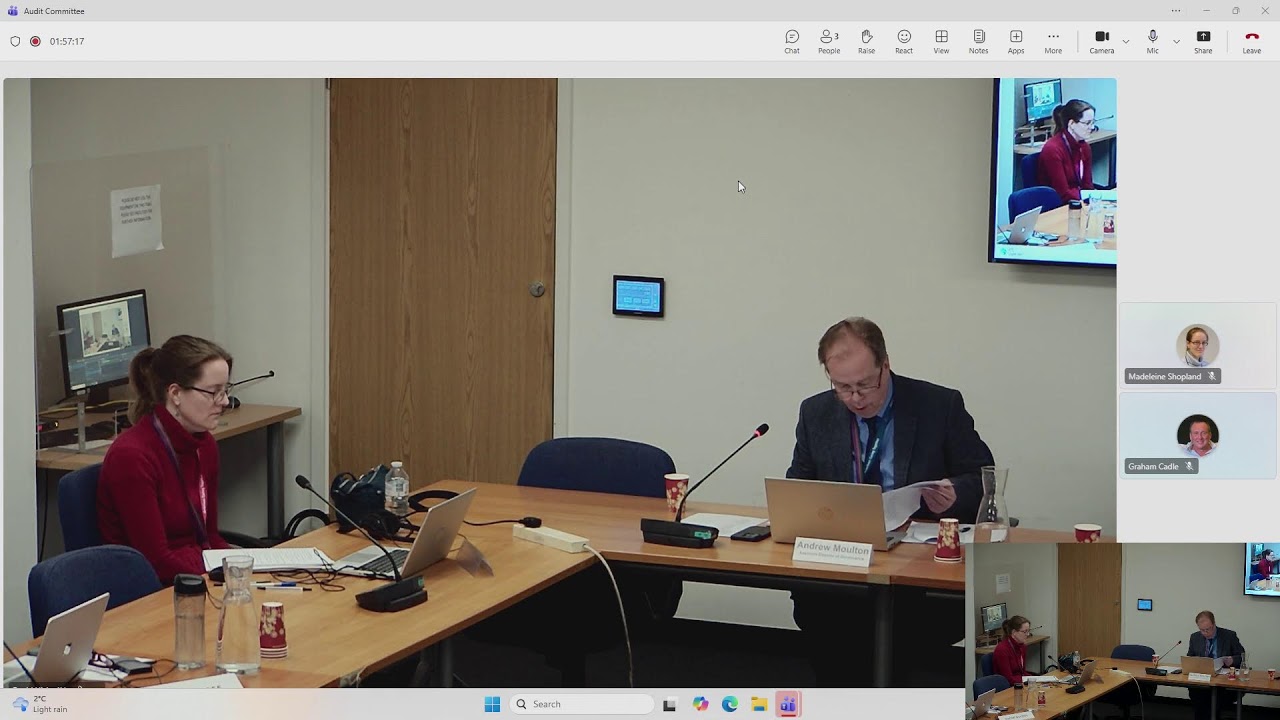
Task: Click the recording indicator icon
Action: (35, 41)
